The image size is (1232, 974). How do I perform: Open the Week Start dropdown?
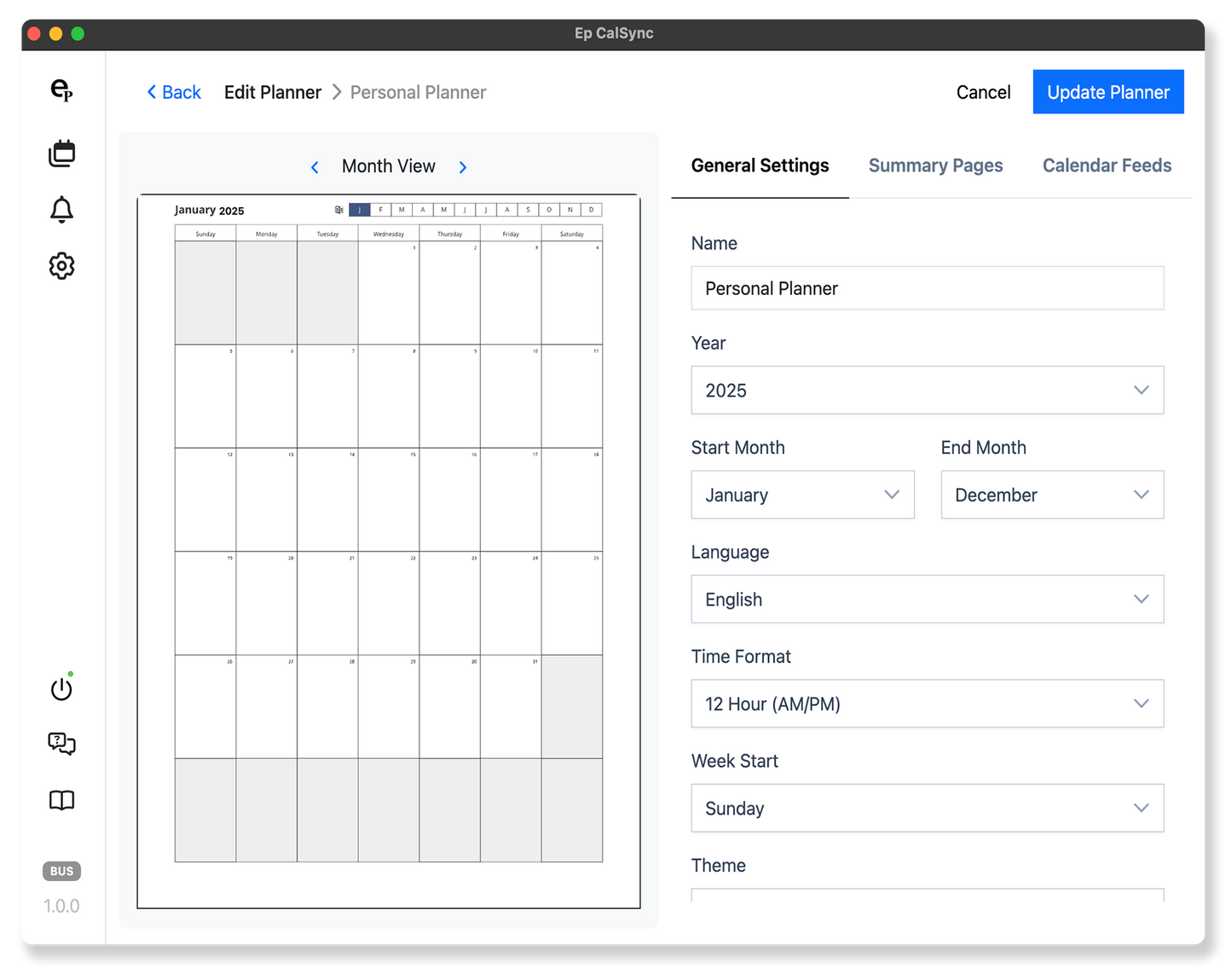point(927,808)
